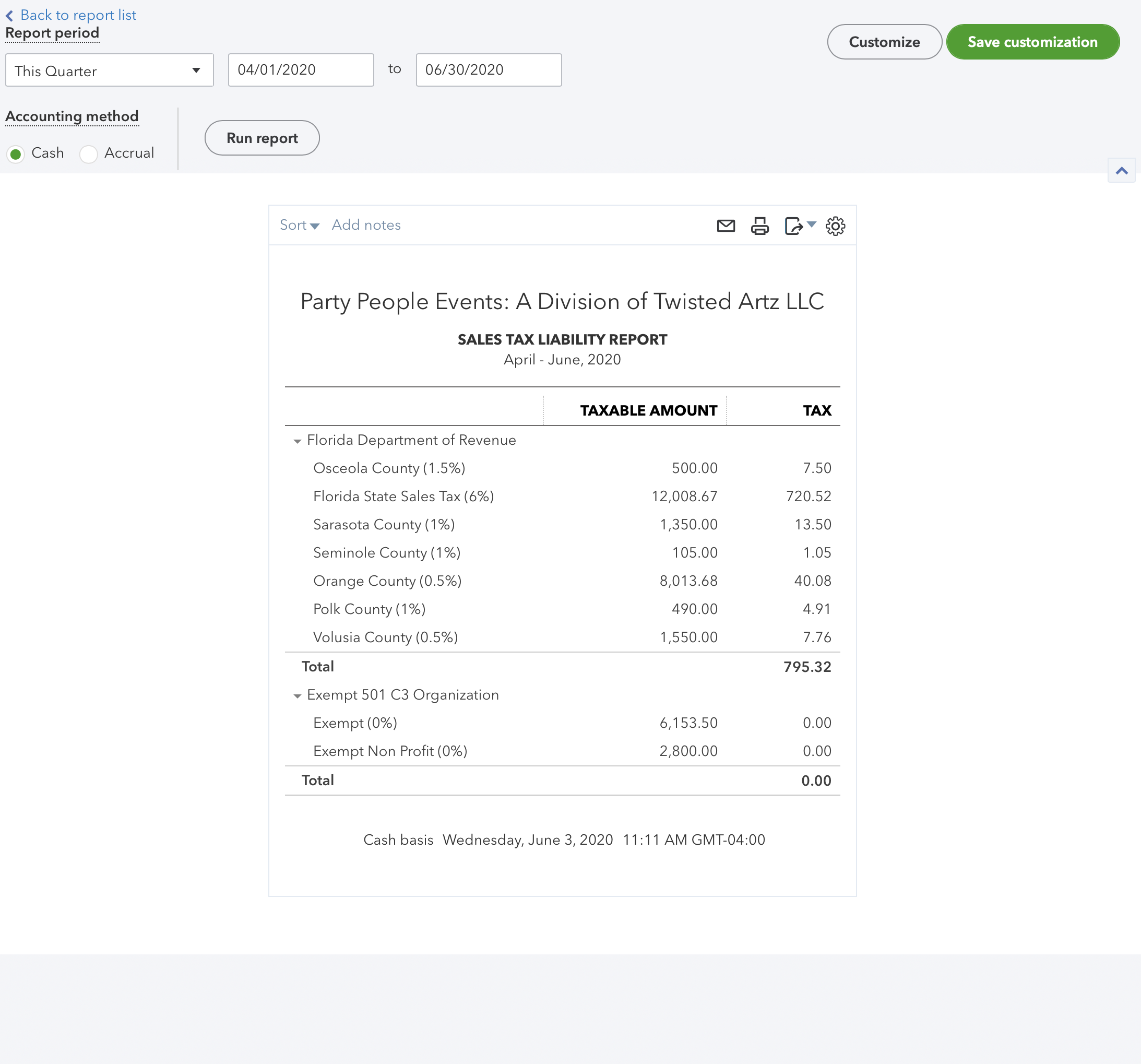Click Save customization button
1141x1064 pixels.
coord(1032,42)
